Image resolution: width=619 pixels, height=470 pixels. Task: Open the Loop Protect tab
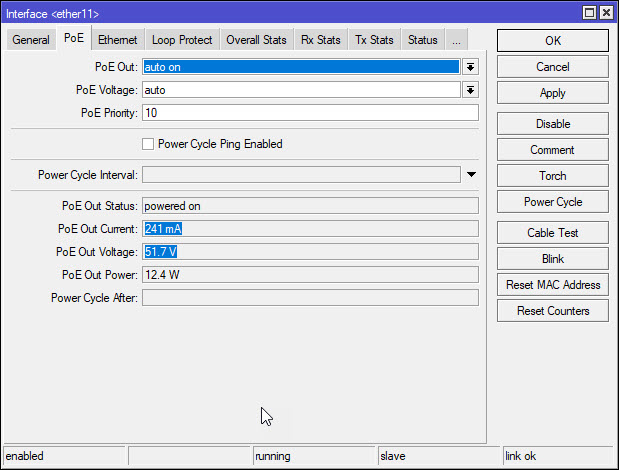[182, 40]
